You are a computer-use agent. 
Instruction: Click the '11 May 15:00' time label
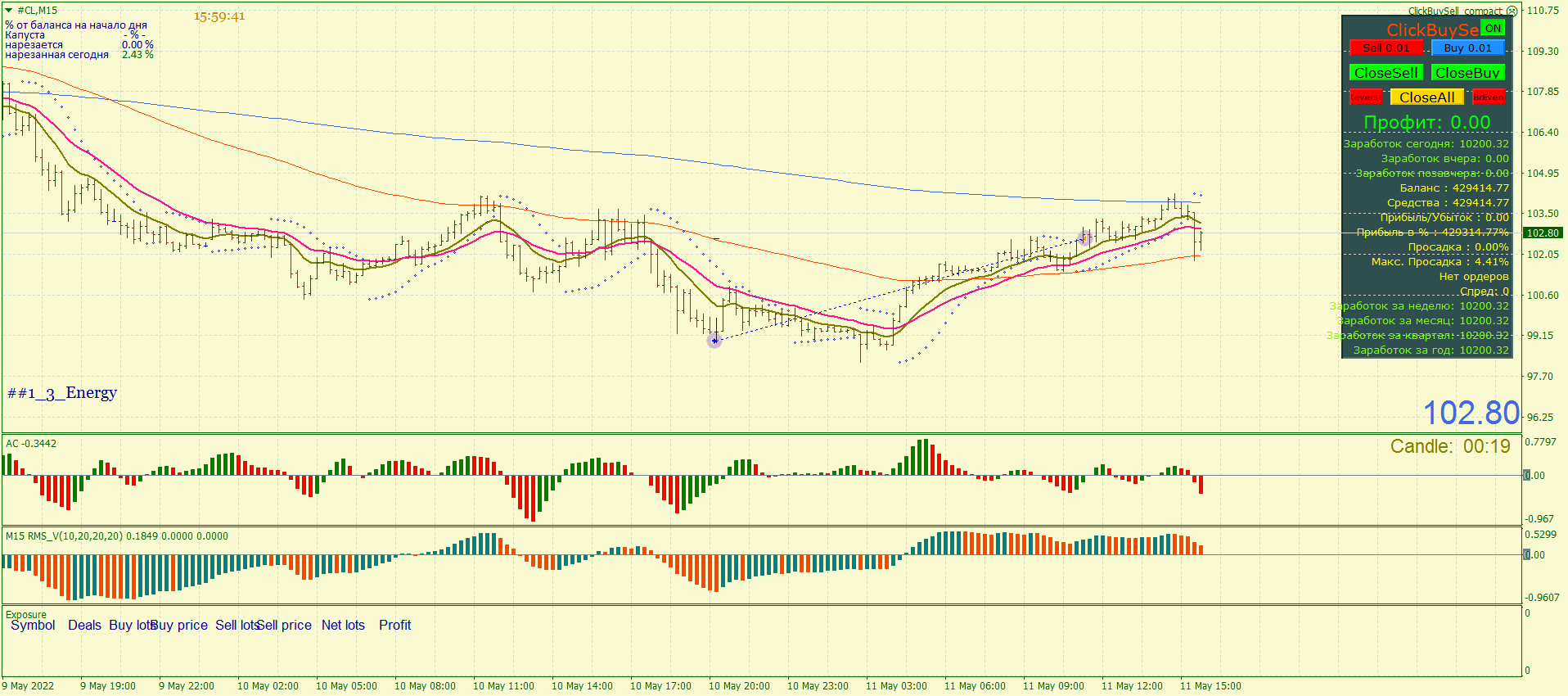pyautogui.click(x=1210, y=686)
